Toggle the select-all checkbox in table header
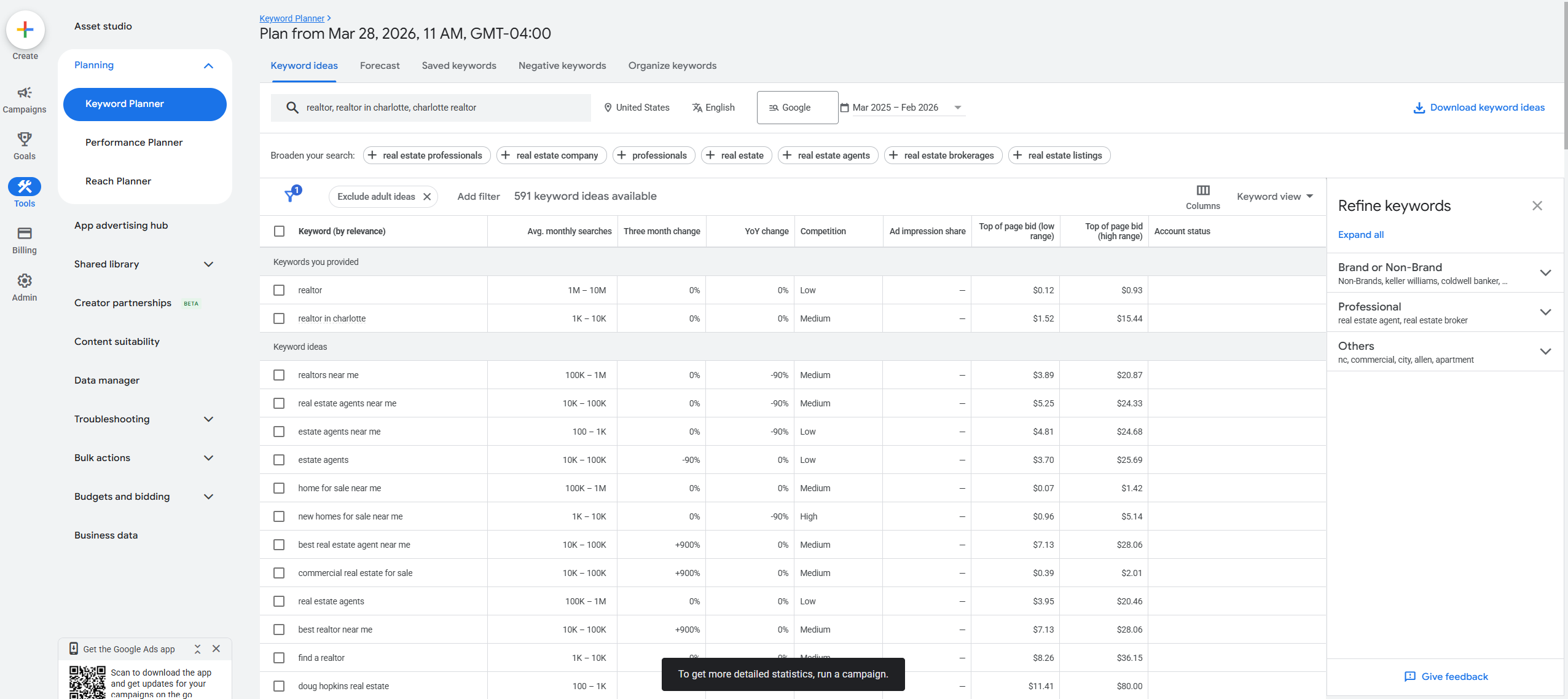This screenshot has height=699, width=1568. tap(280, 231)
